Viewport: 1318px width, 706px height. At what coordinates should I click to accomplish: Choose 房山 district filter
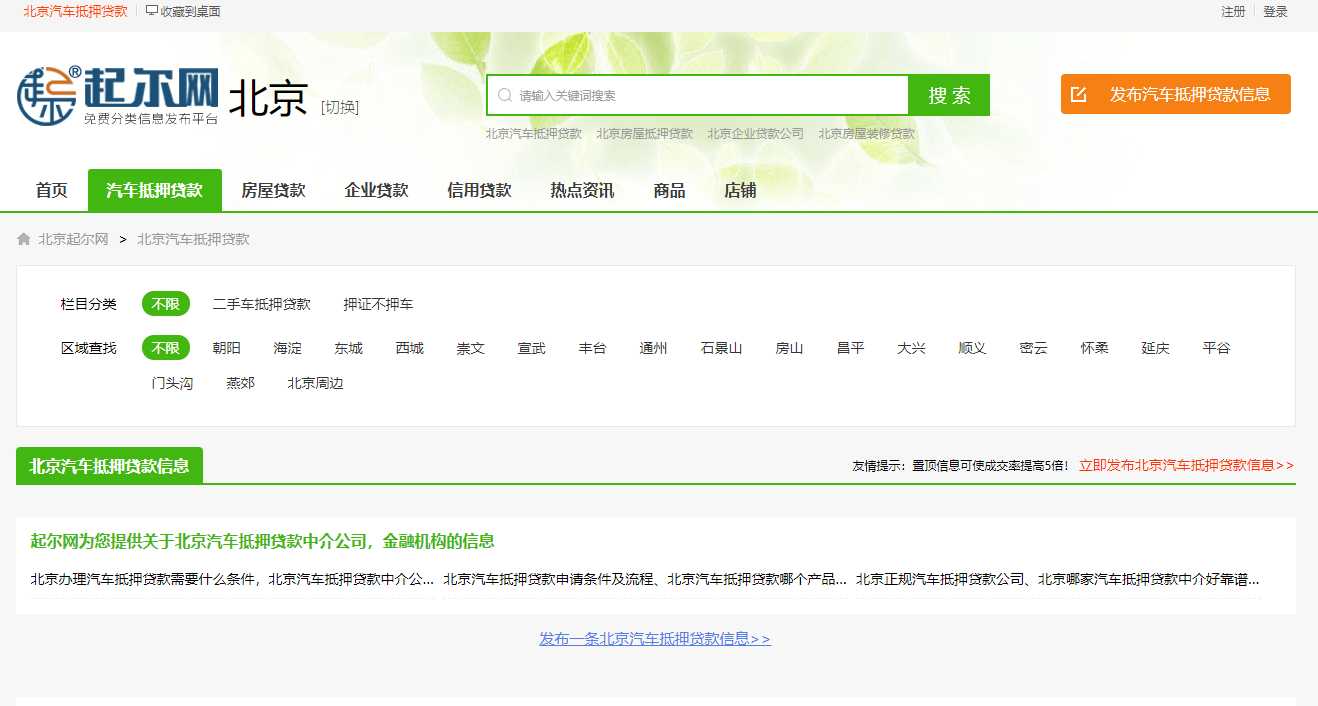(x=790, y=348)
